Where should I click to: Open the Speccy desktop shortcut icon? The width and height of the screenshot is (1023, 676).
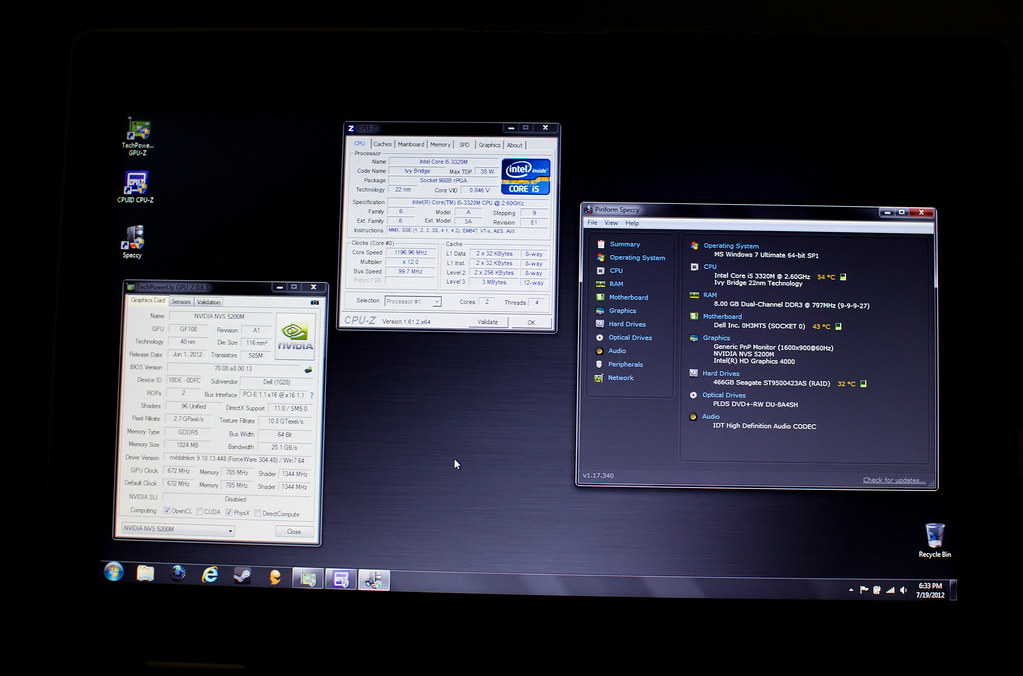pos(132,241)
